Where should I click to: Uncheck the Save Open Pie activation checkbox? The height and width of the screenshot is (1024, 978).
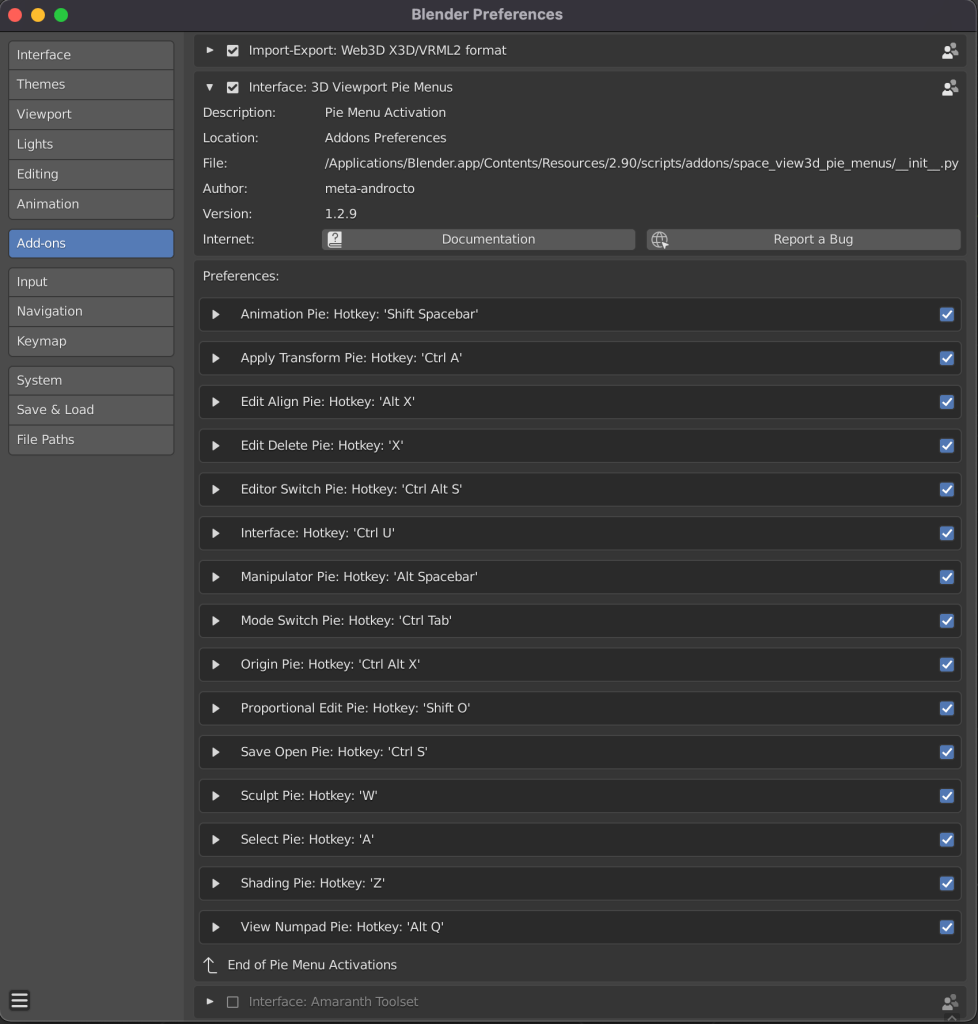coord(947,752)
